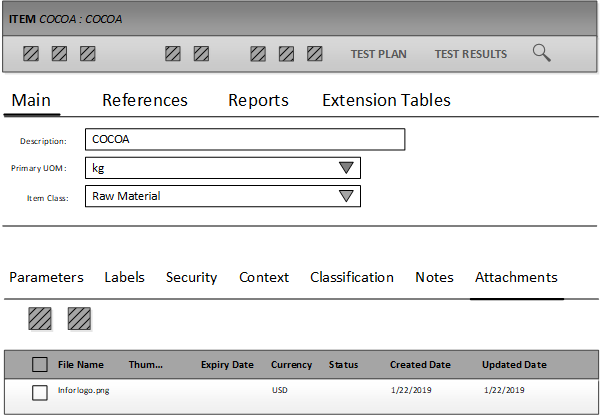Expand the Primary UOM dropdown
This screenshot has width=602, height=415.
pyautogui.click(x=346, y=168)
